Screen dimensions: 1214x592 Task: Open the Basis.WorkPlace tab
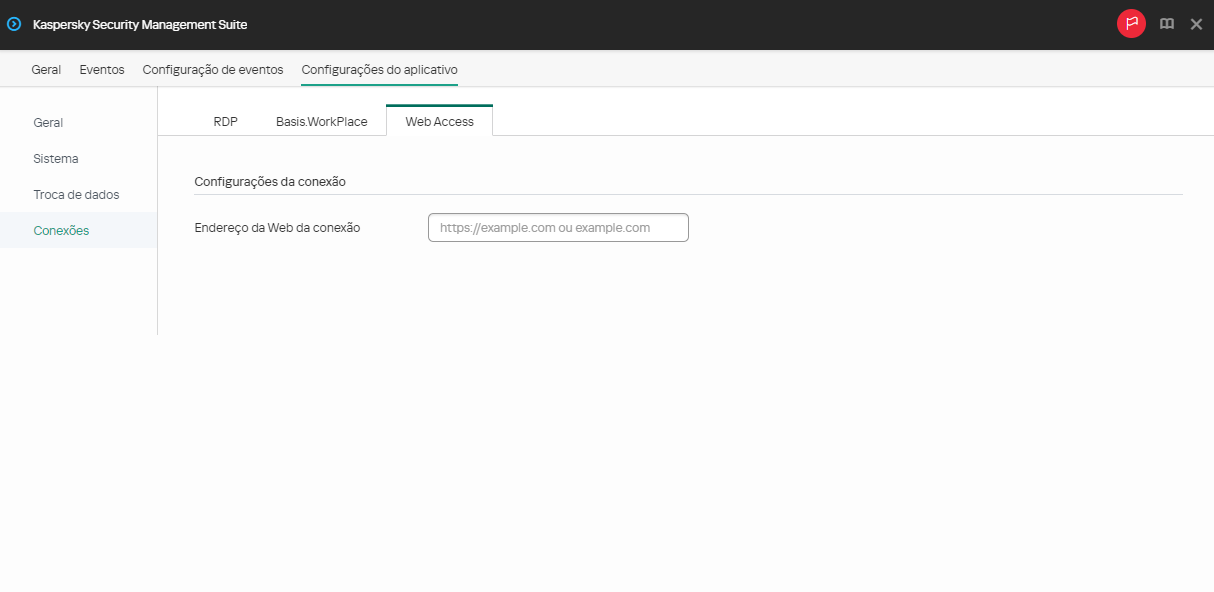tap(322, 120)
